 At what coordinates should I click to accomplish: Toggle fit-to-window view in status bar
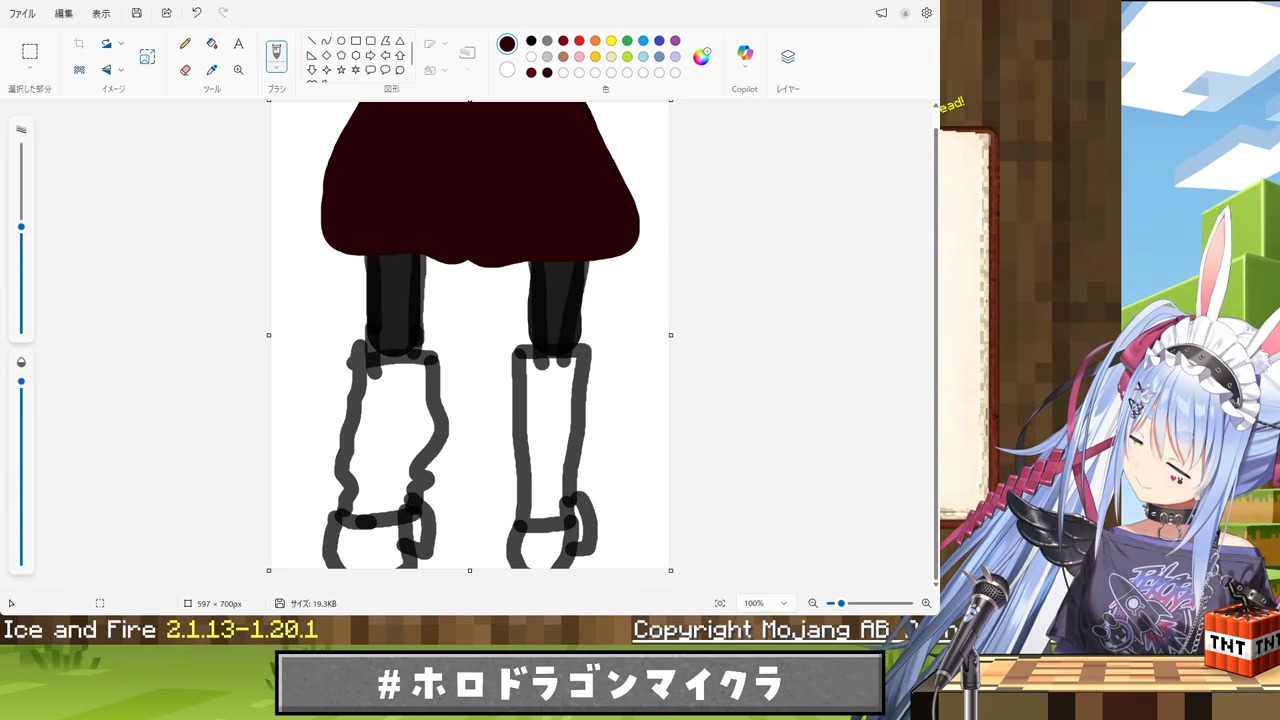click(720, 603)
